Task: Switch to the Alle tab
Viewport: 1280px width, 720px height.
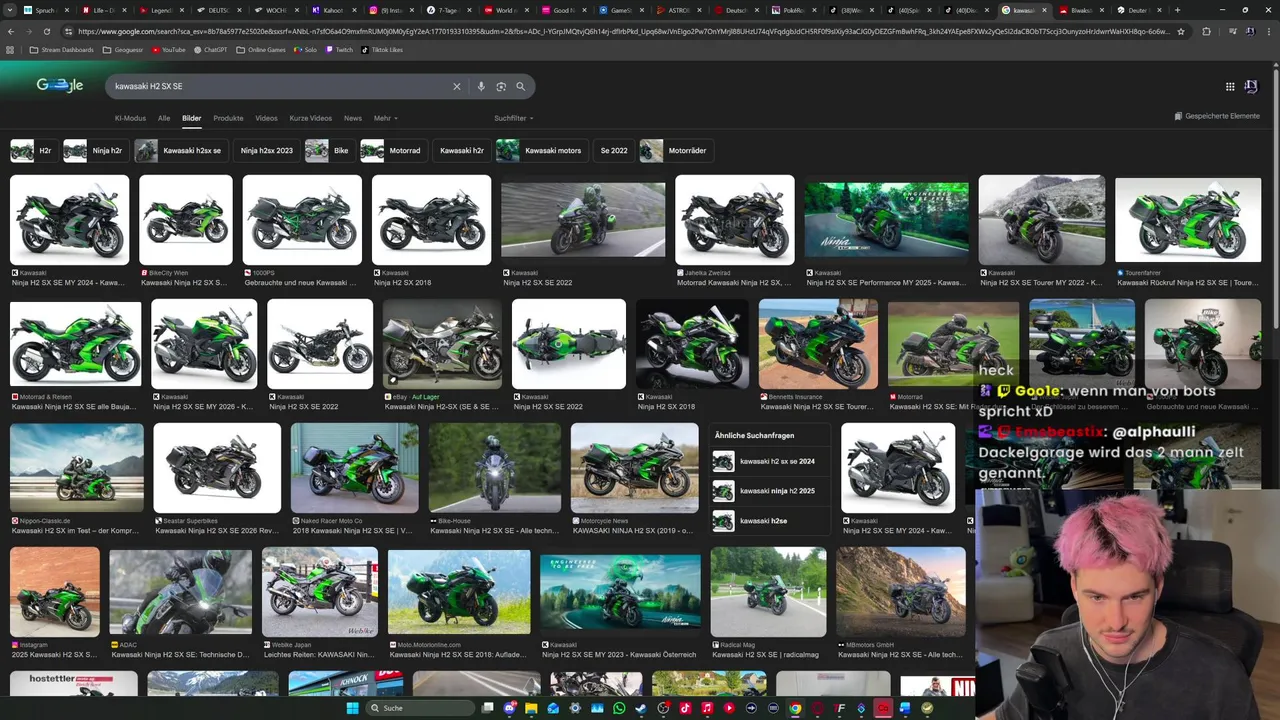Action: (x=164, y=118)
